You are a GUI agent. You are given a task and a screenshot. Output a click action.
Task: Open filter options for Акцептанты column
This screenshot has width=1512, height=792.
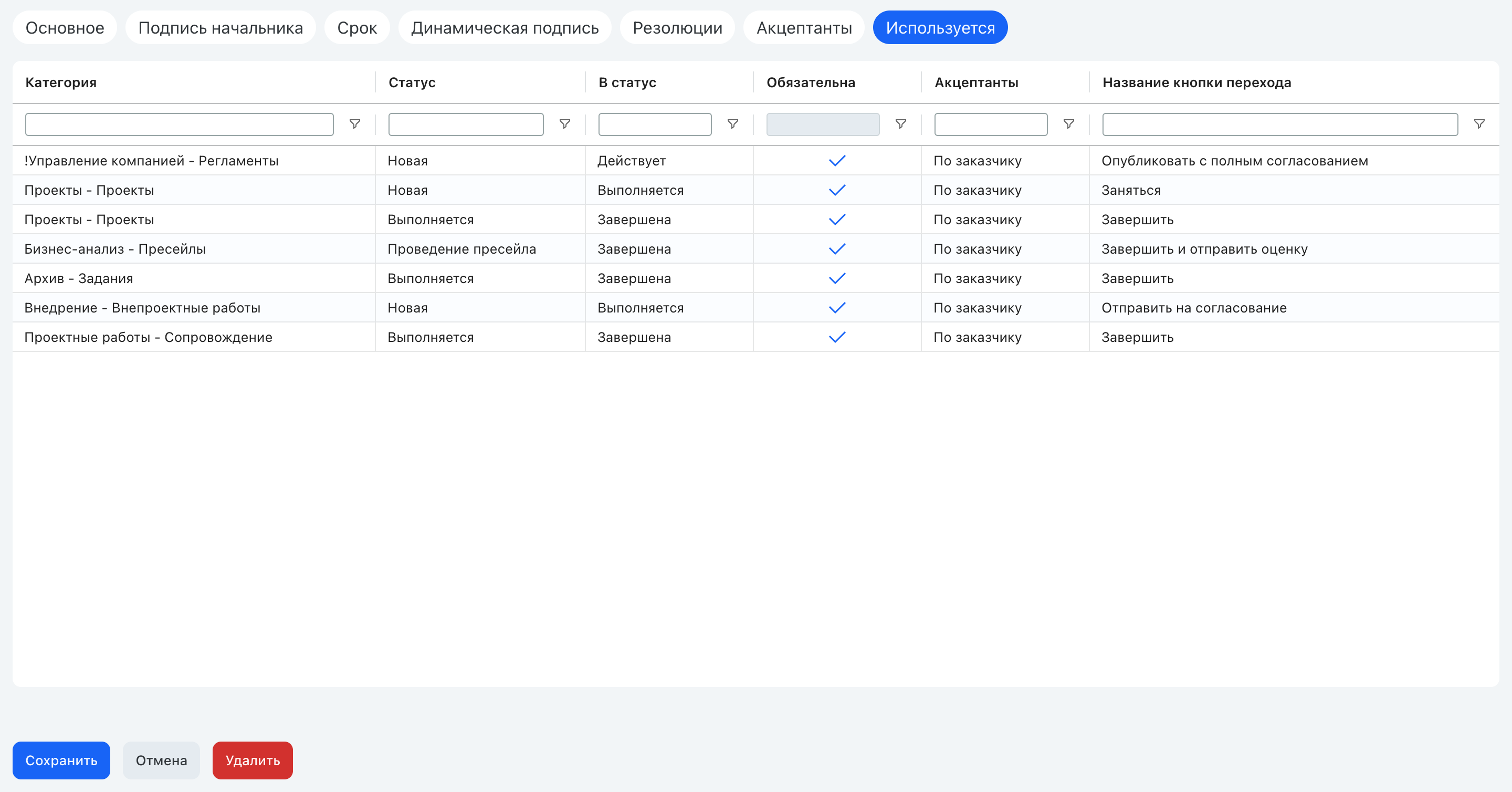tap(1069, 124)
